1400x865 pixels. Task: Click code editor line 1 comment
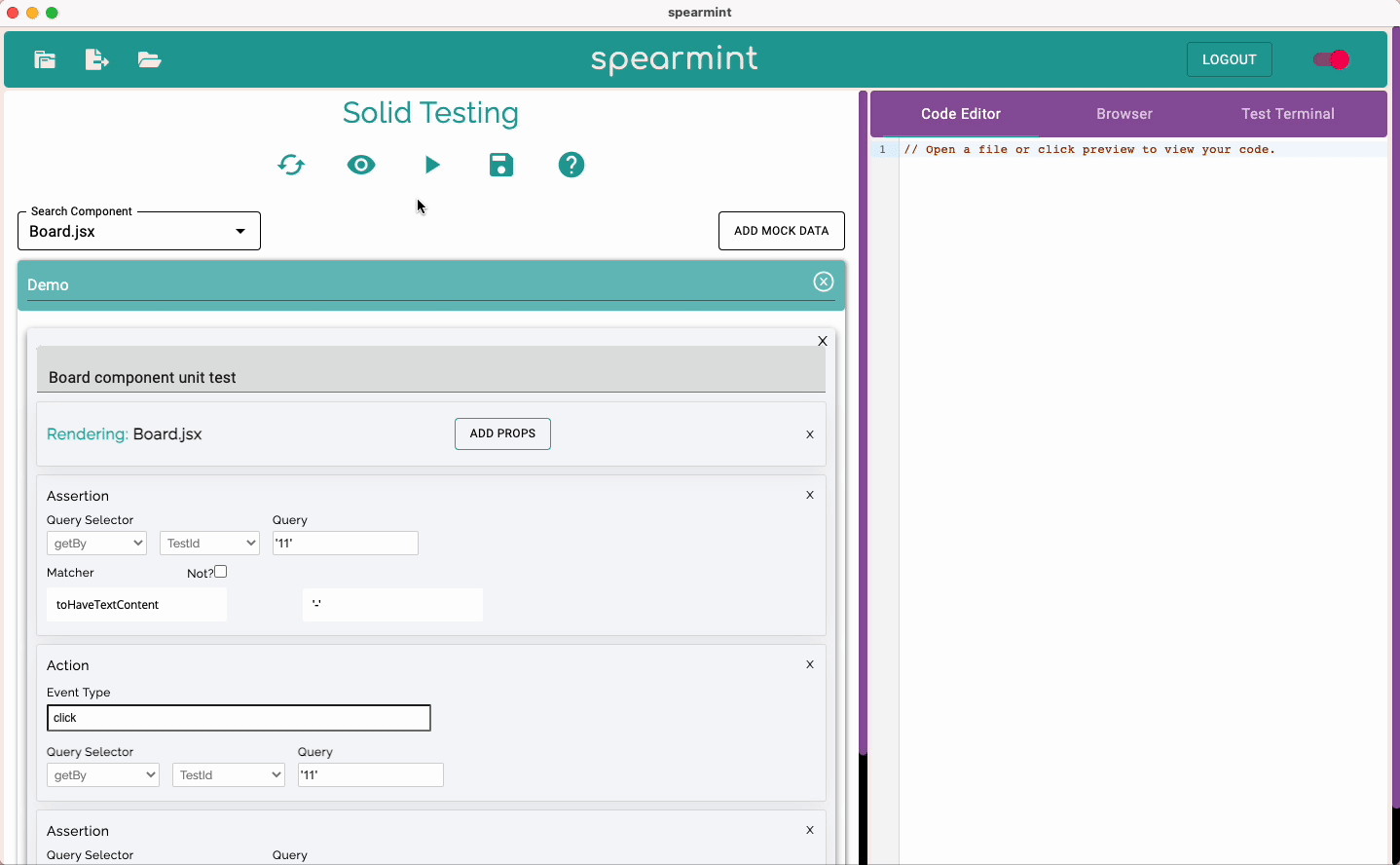1089,149
